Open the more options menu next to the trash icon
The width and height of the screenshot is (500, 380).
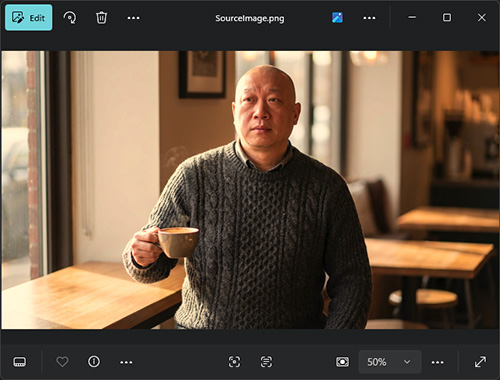tap(133, 18)
